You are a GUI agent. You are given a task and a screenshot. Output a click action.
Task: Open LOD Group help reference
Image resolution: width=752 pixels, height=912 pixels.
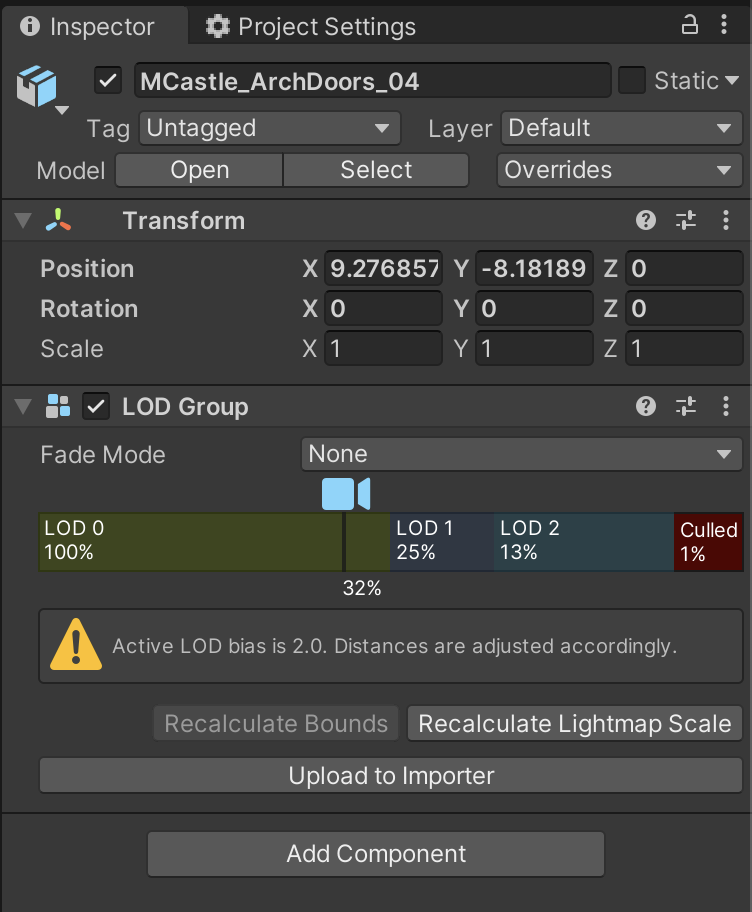click(x=646, y=406)
